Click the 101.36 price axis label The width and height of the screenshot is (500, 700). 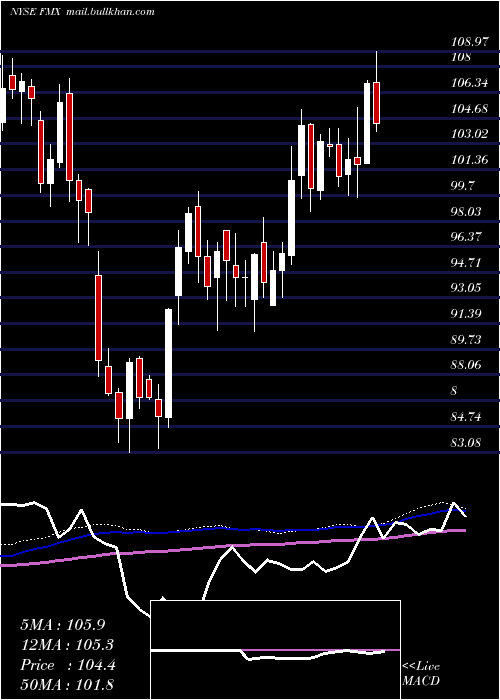click(469, 160)
